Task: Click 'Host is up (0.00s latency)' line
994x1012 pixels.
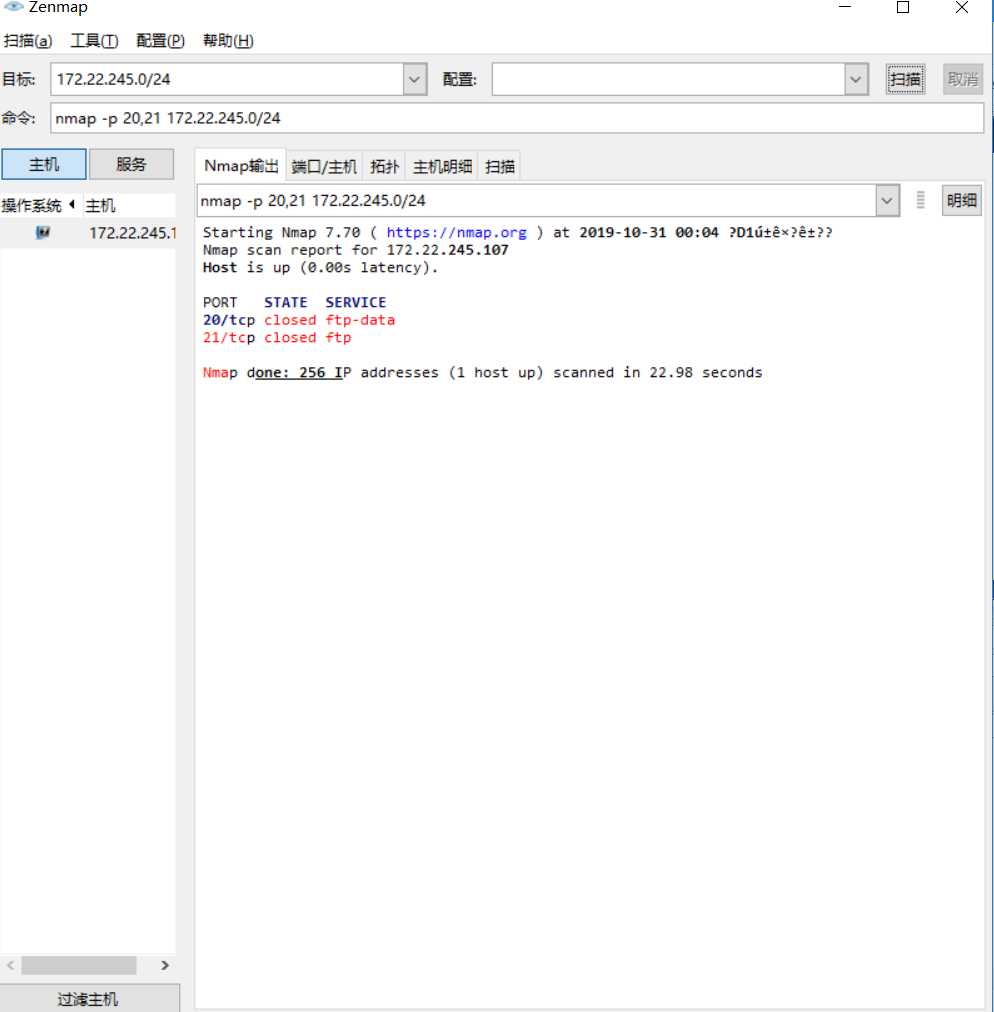Action: (320, 267)
